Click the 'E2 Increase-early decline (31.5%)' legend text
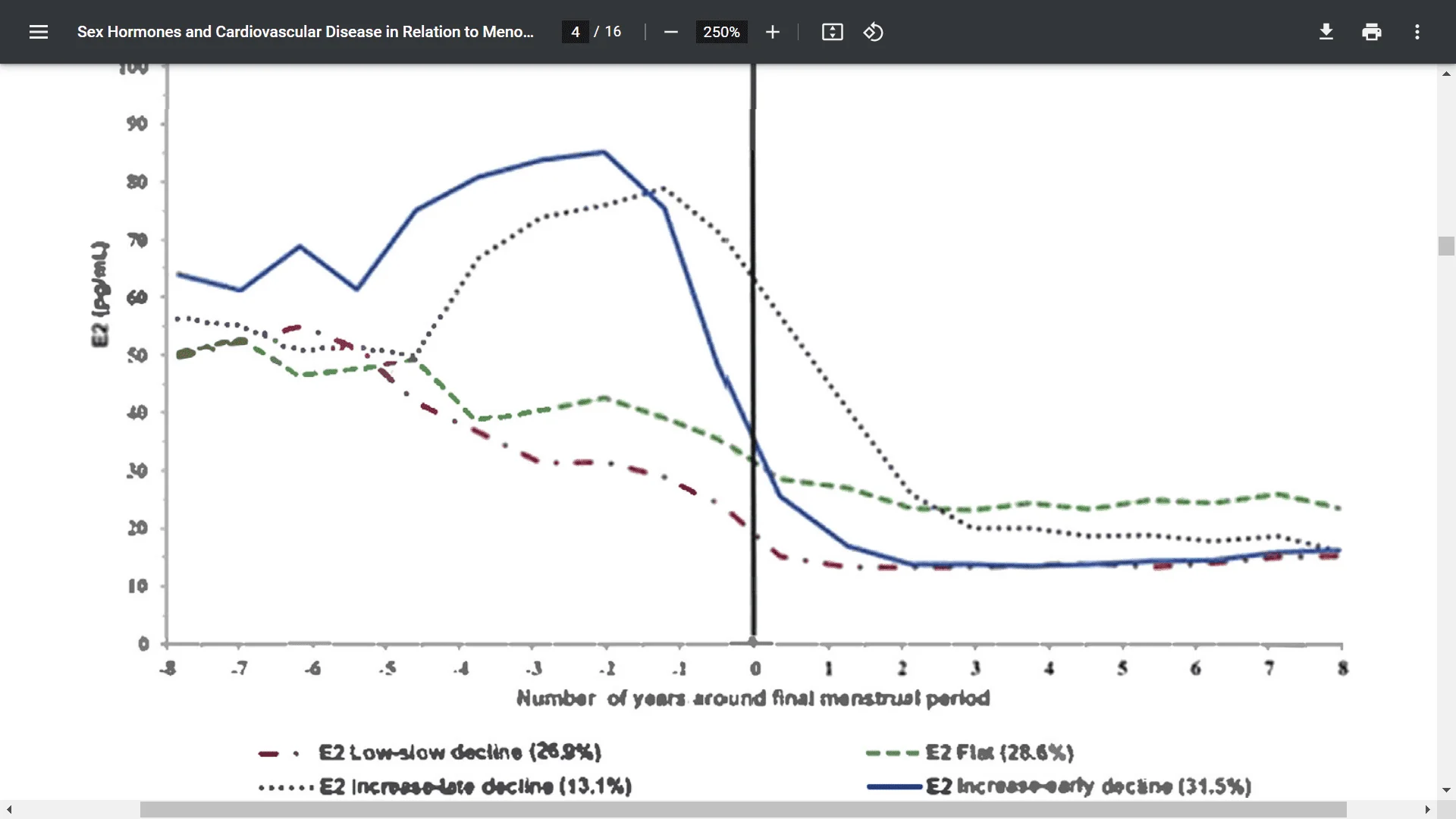This screenshot has width=1456, height=819. pos(1088,786)
